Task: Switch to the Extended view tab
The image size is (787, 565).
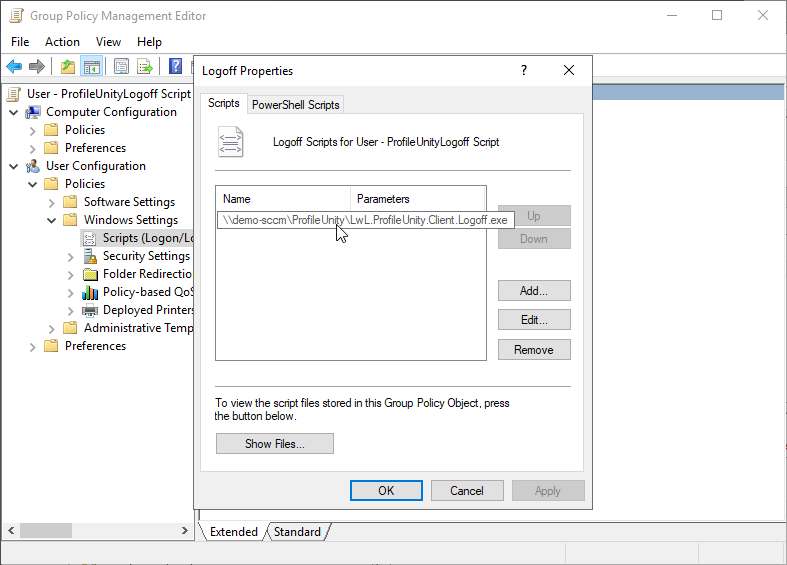Action: tap(233, 532)
